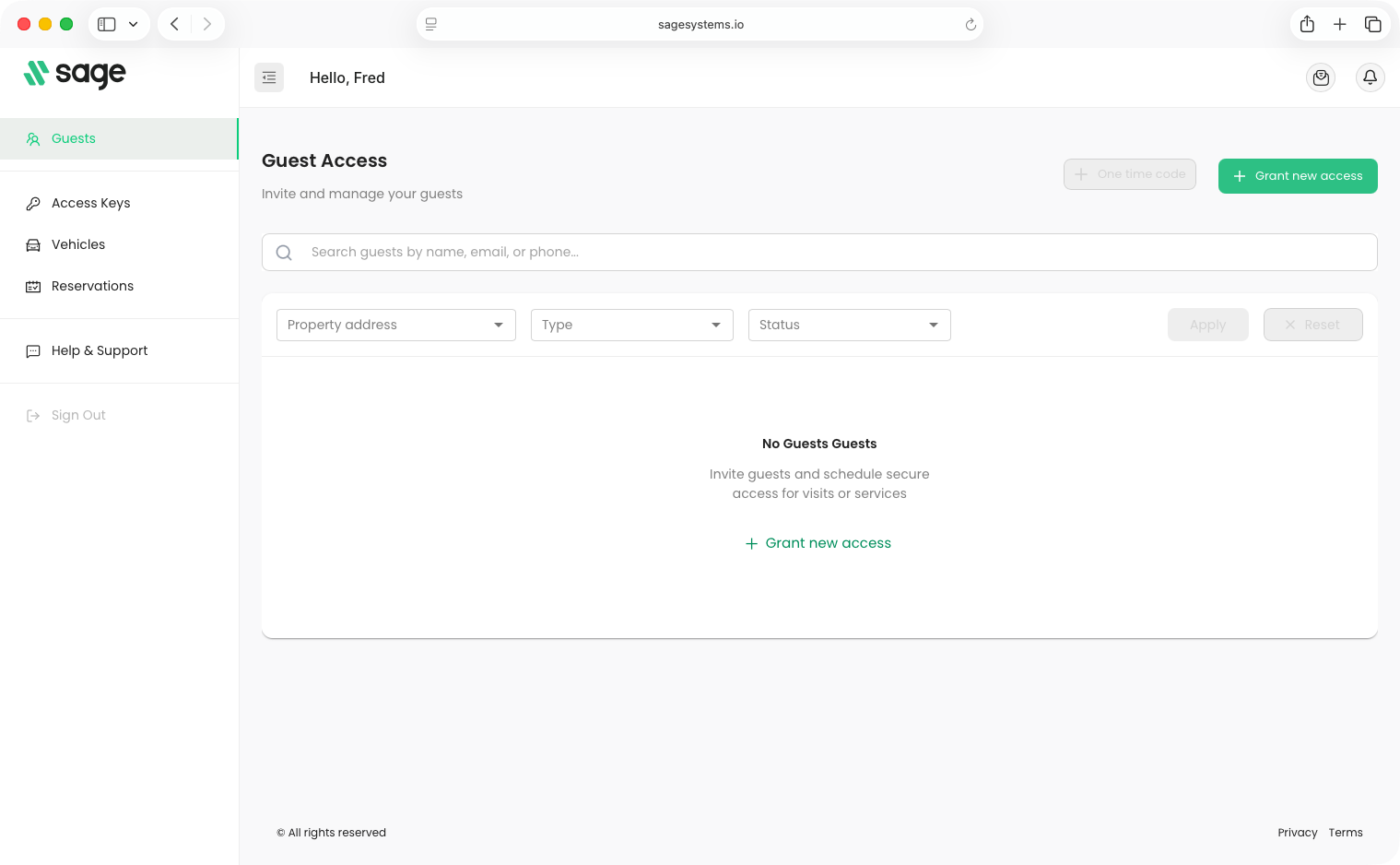Open Help & Support
This screenshot has height=865, width=1400.
[x=119, y=350]
